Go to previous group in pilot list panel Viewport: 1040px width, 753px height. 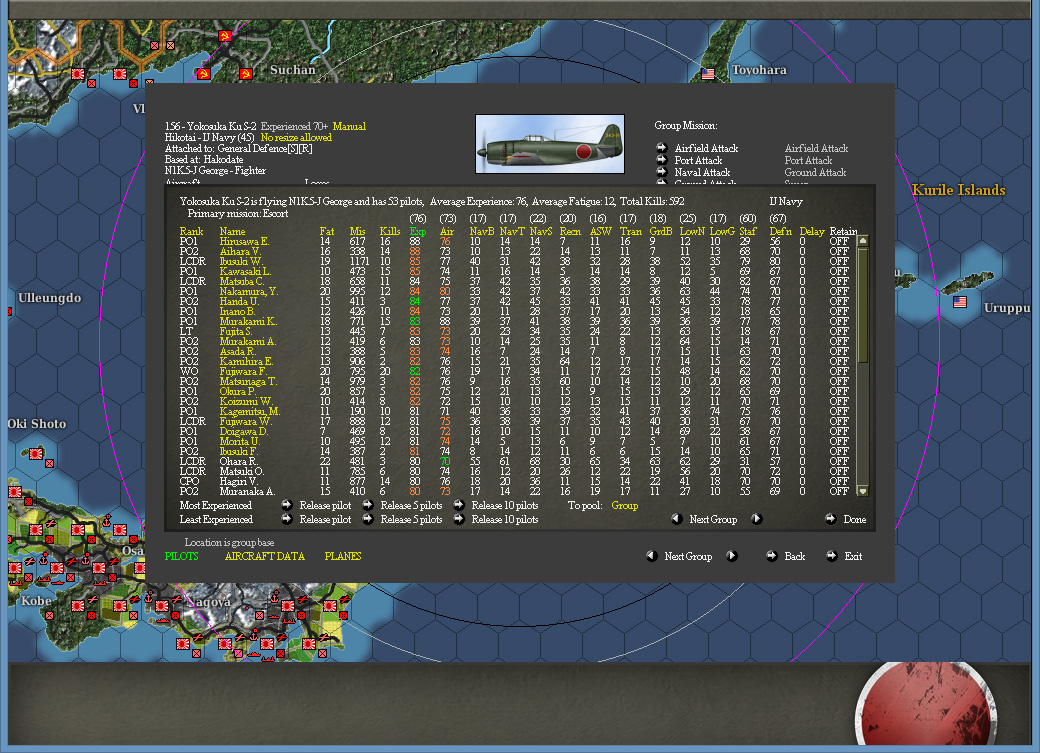(x=677, y=519)
